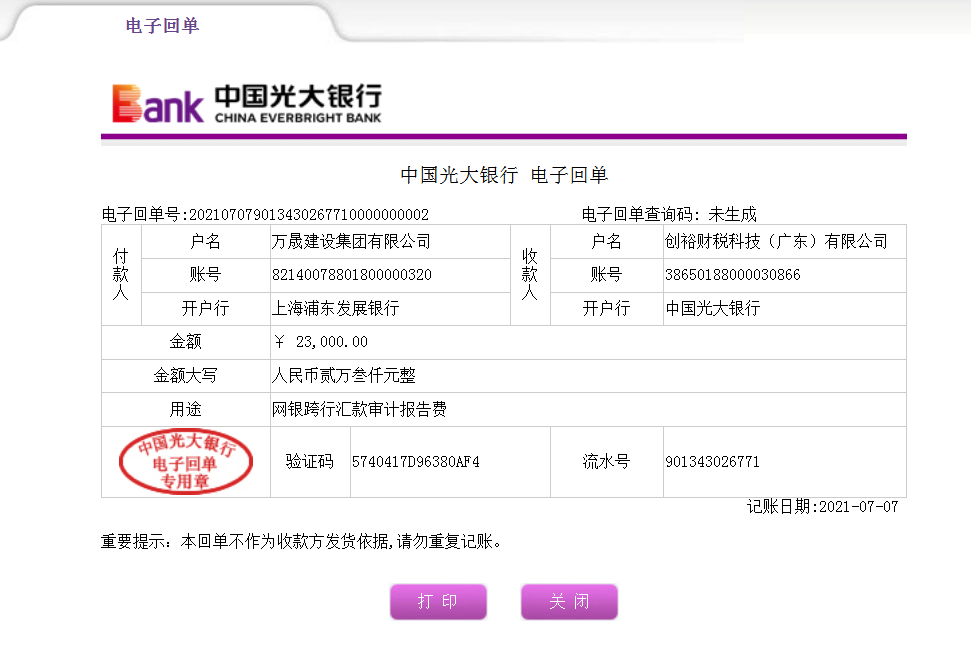Click the 打印 print button

click(438, 601)
